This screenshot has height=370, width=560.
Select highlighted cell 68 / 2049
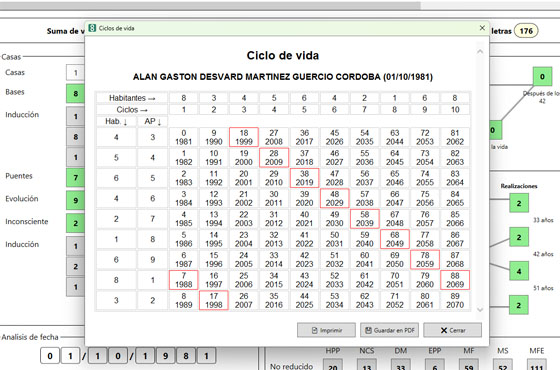coord(395,239)
